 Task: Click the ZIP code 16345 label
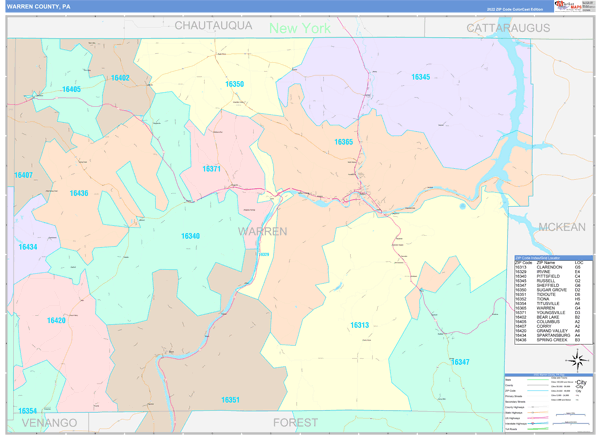pos(420,77)
